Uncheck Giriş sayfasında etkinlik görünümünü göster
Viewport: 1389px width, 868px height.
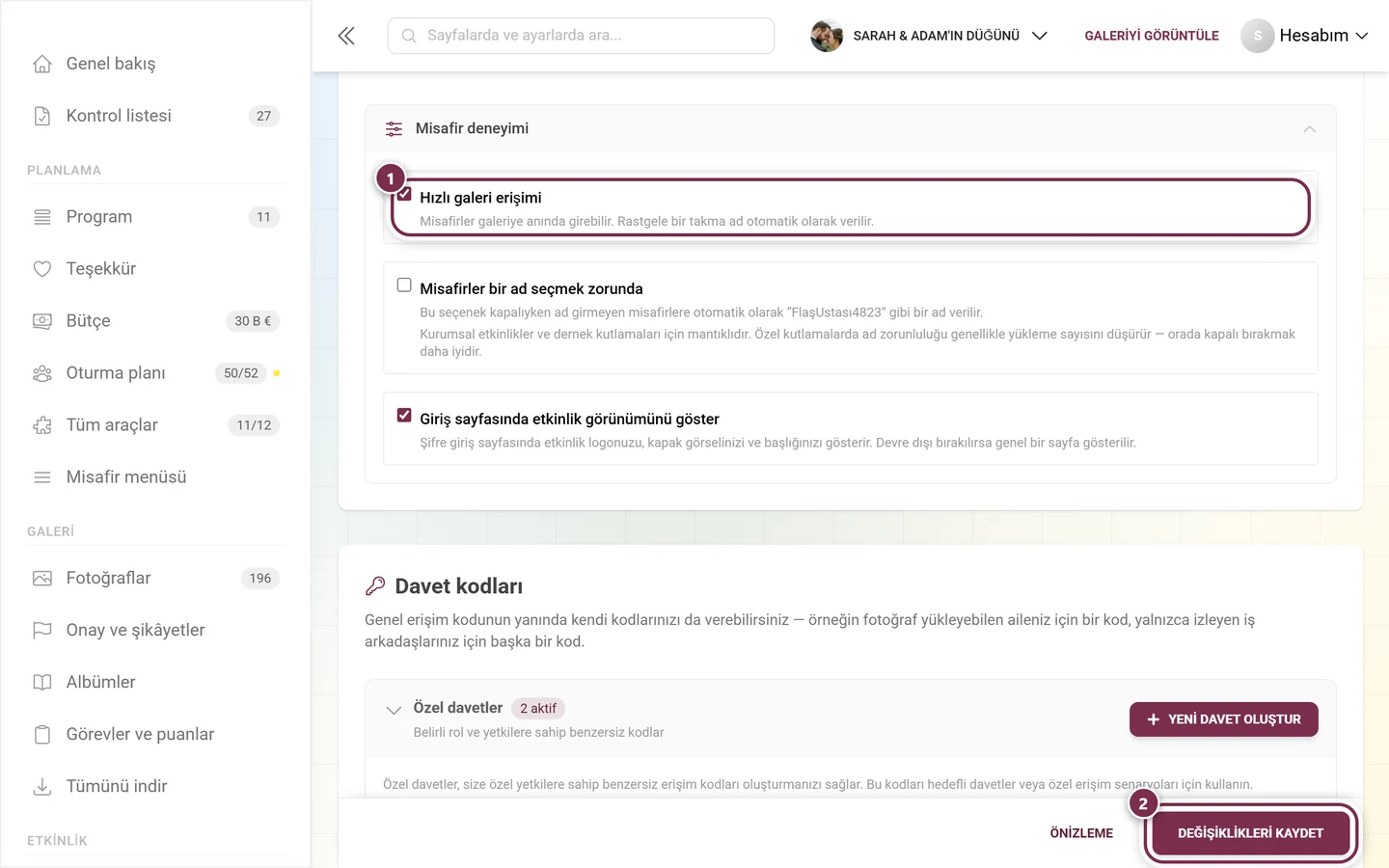tap(404, 416)
